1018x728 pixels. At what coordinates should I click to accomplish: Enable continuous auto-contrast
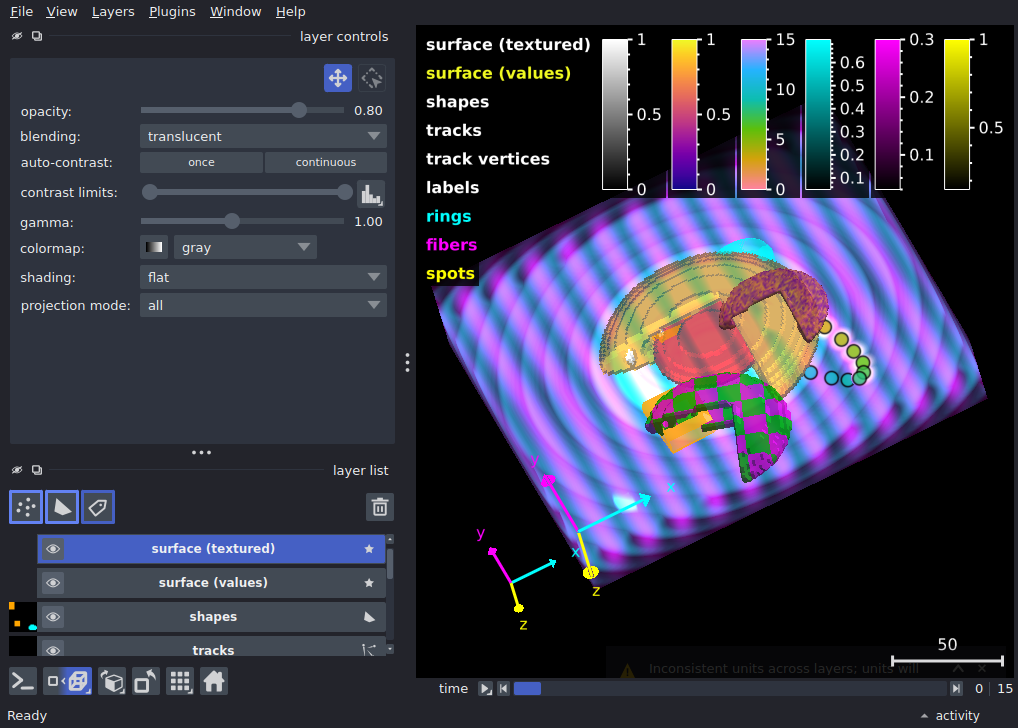[326, 162]
